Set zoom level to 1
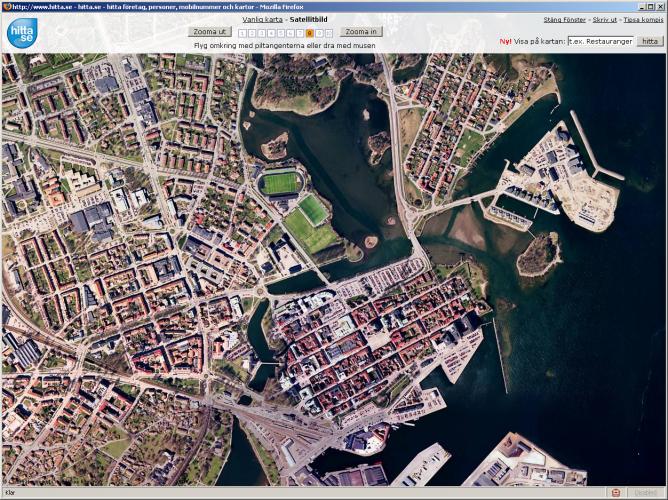This screenshot has height=500, width=668. (x=242, y=32)
